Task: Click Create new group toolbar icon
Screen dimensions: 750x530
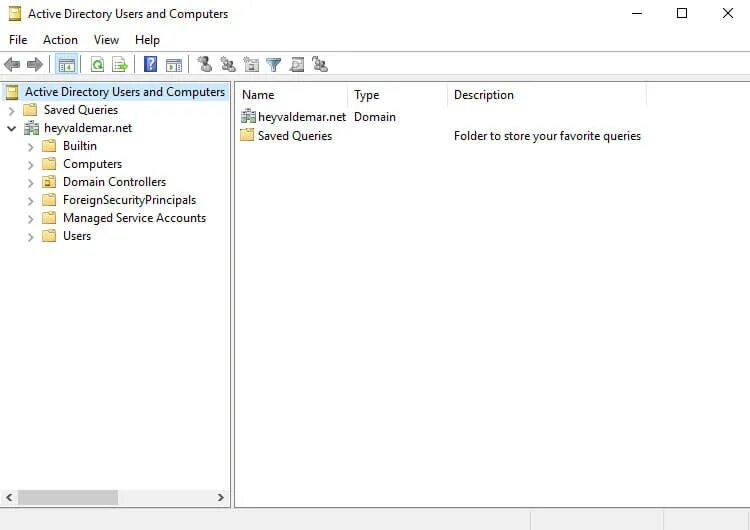Action: 228,64
